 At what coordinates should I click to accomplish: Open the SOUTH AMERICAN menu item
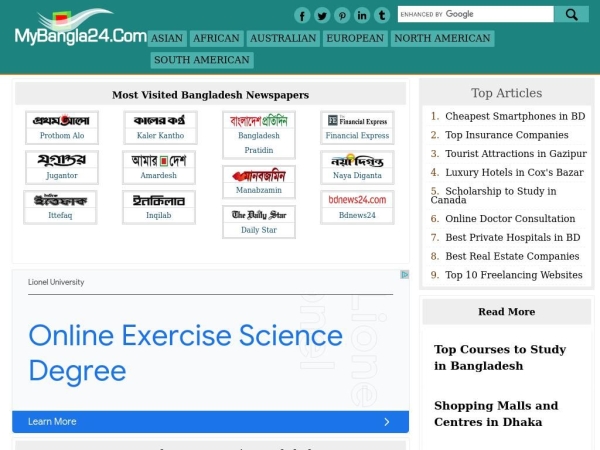tap(202, 60)
